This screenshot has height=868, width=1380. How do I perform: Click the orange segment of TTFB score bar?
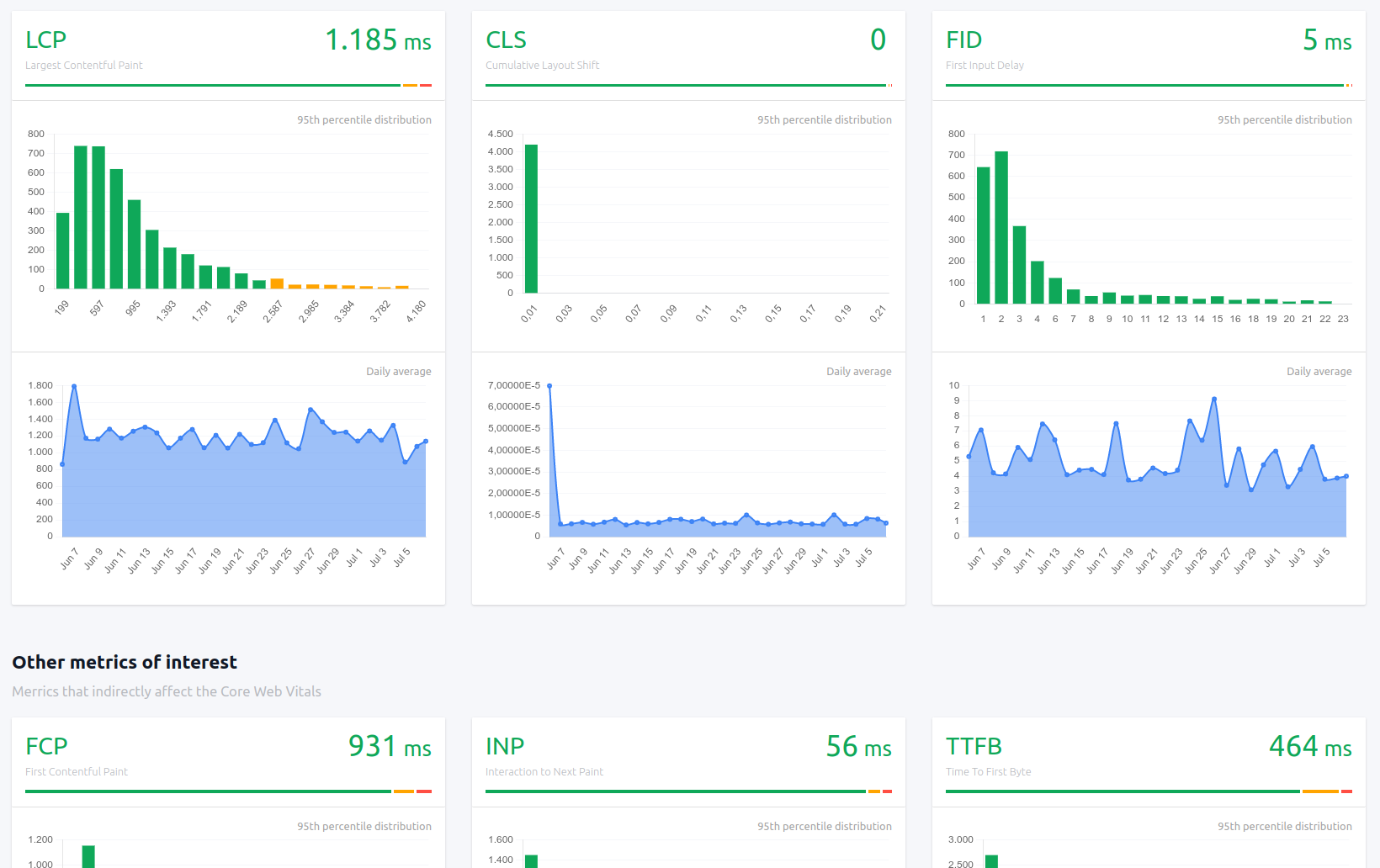(x=1319, y=791)
